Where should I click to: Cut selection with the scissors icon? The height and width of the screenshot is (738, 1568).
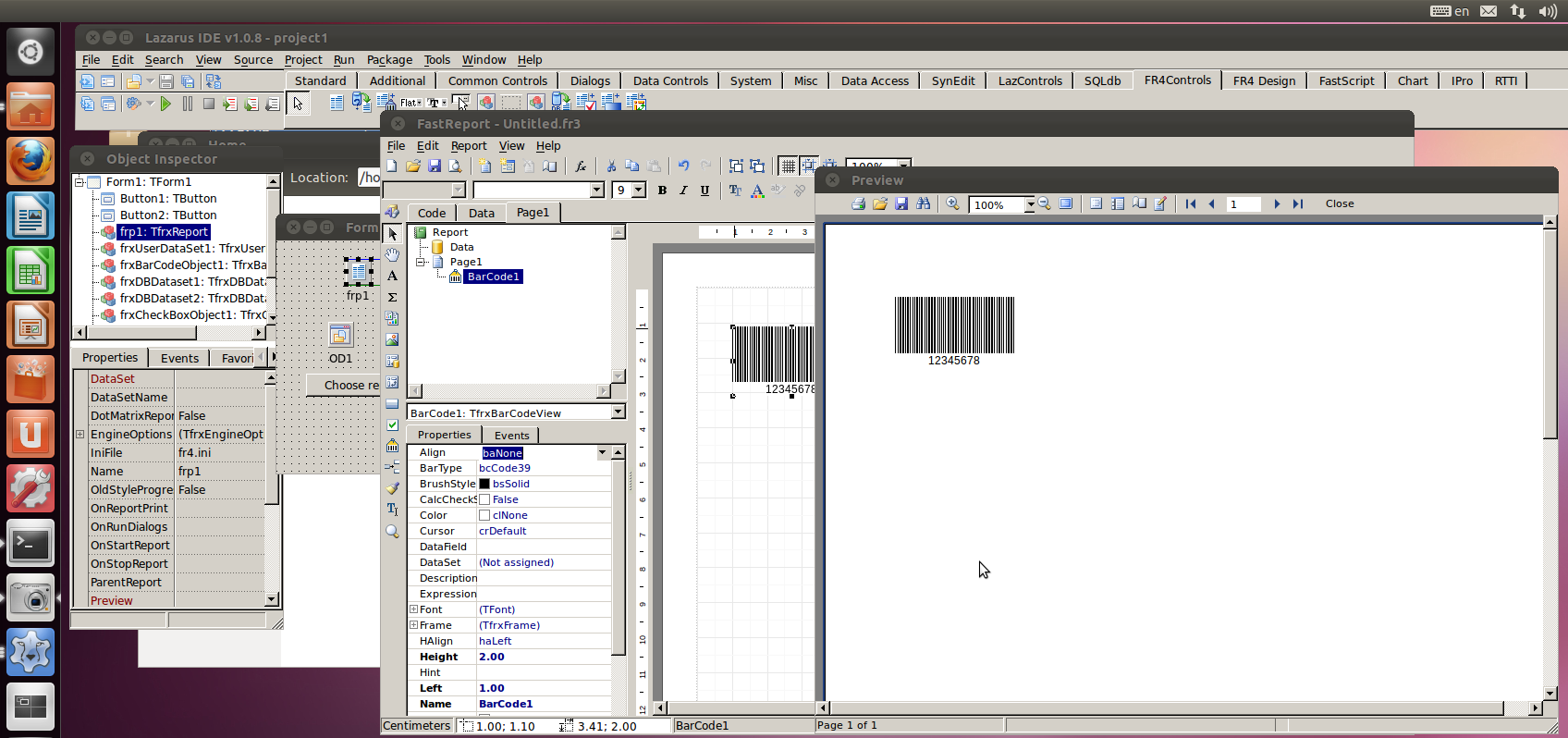(611, 166)
